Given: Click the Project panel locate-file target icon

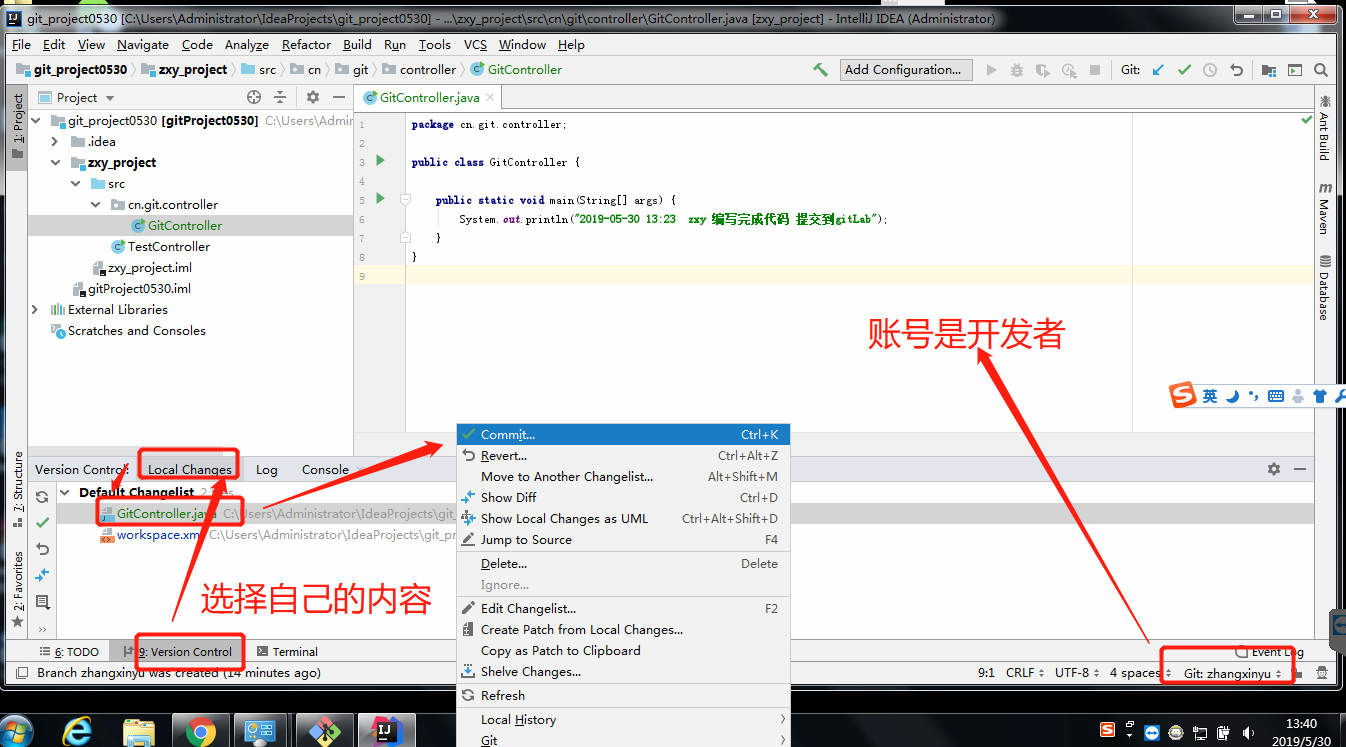Looking at the screenshot, I should (254, 97).
